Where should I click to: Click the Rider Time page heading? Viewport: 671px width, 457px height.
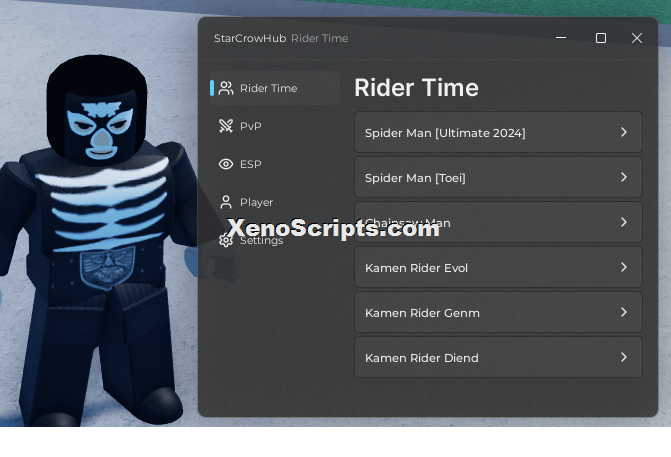pos(416,88)
